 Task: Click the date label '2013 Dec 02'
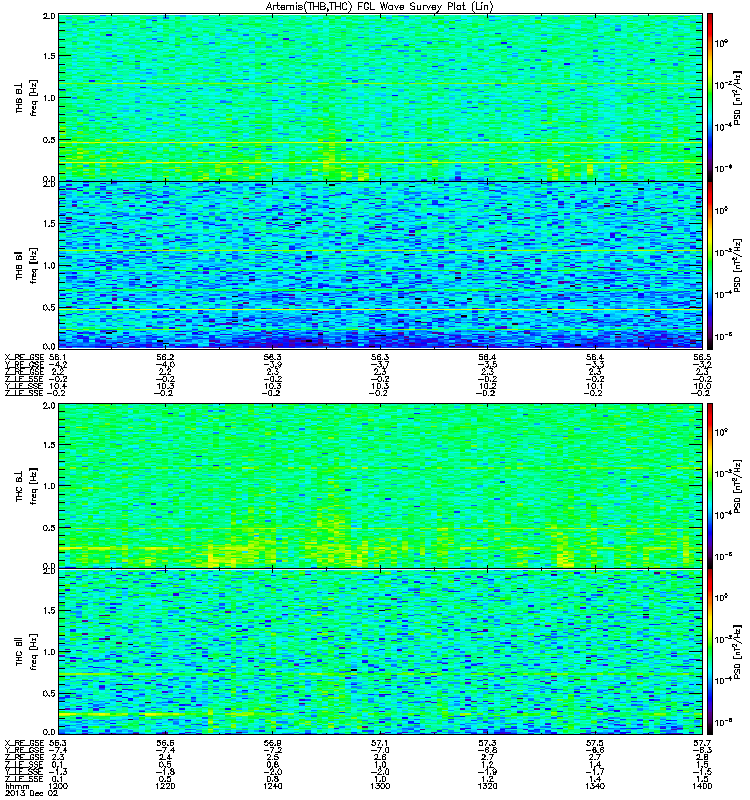pos(32,793)
